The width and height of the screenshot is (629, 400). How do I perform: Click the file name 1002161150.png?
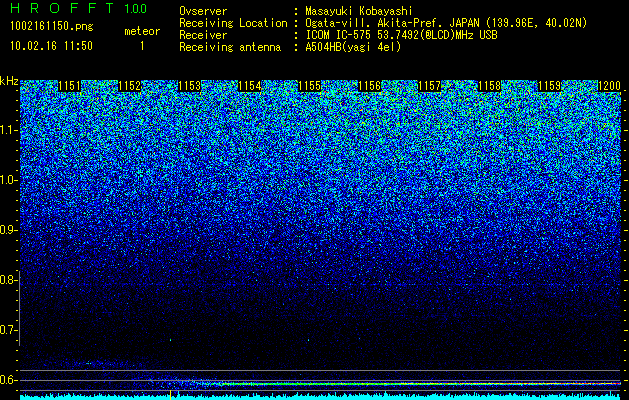(52, 27)
